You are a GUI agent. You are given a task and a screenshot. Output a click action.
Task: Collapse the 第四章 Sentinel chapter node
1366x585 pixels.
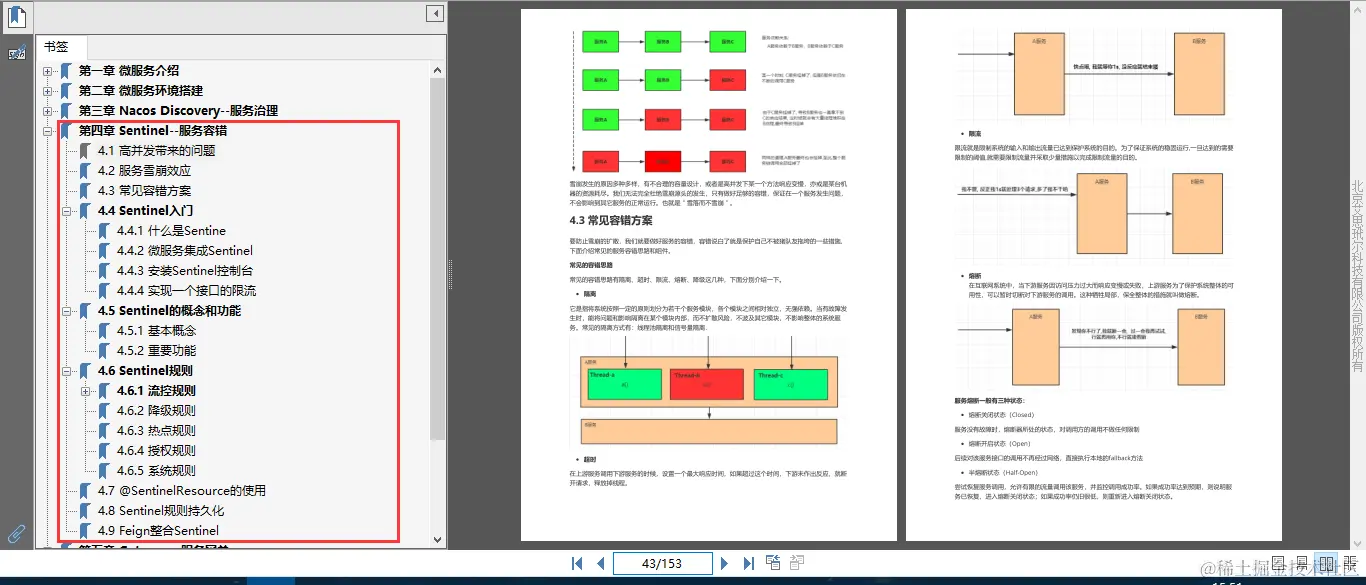48,131
